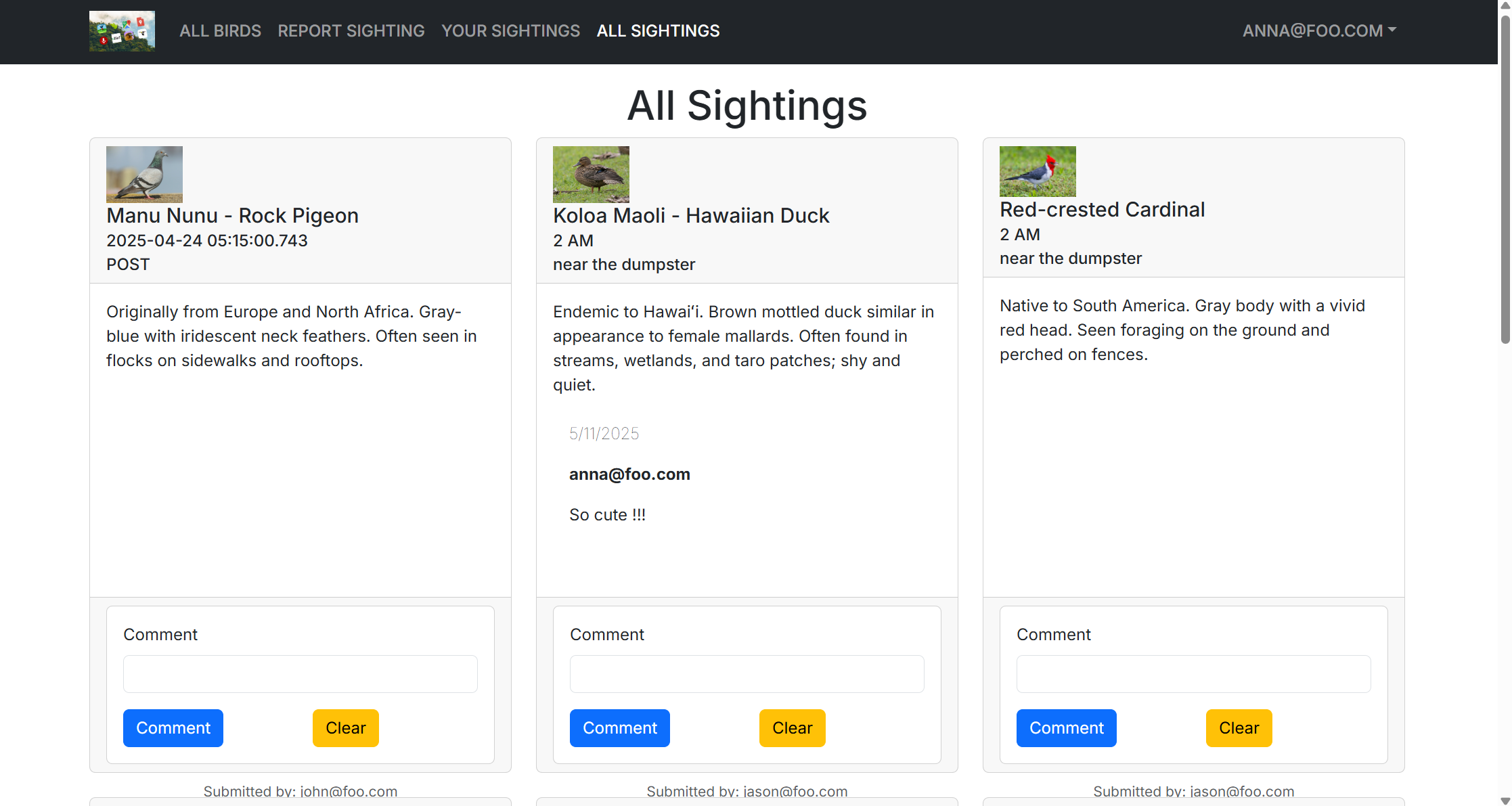Focus the Red-crested Cardinal comment input field
The height and width of the screenshot is (806, 1512).
[1193, 673]
